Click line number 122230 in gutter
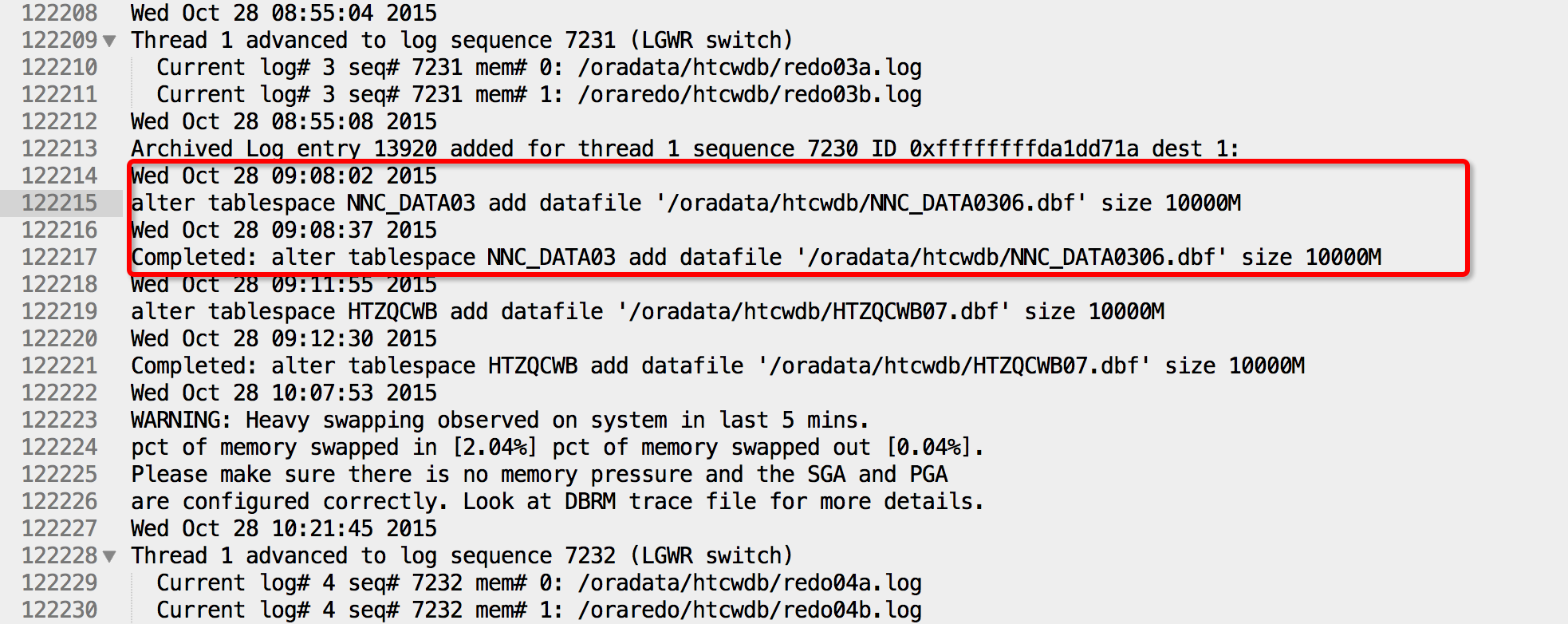 tap(59, 610)
